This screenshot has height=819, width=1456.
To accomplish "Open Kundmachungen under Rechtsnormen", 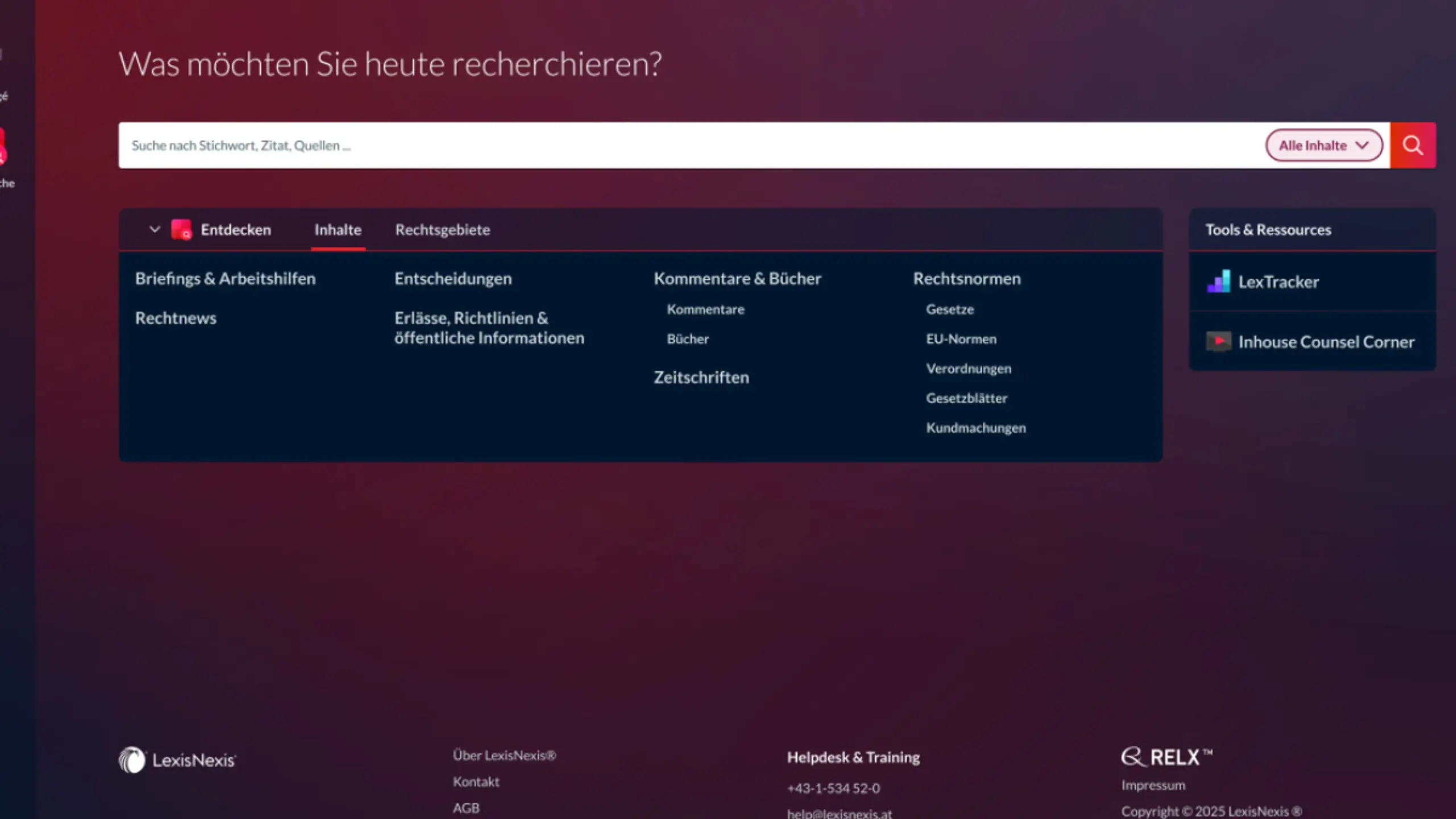I will coord(975,427).
